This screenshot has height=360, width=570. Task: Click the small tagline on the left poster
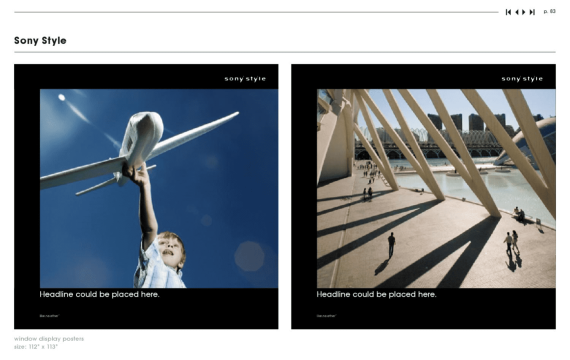[49, 316]
